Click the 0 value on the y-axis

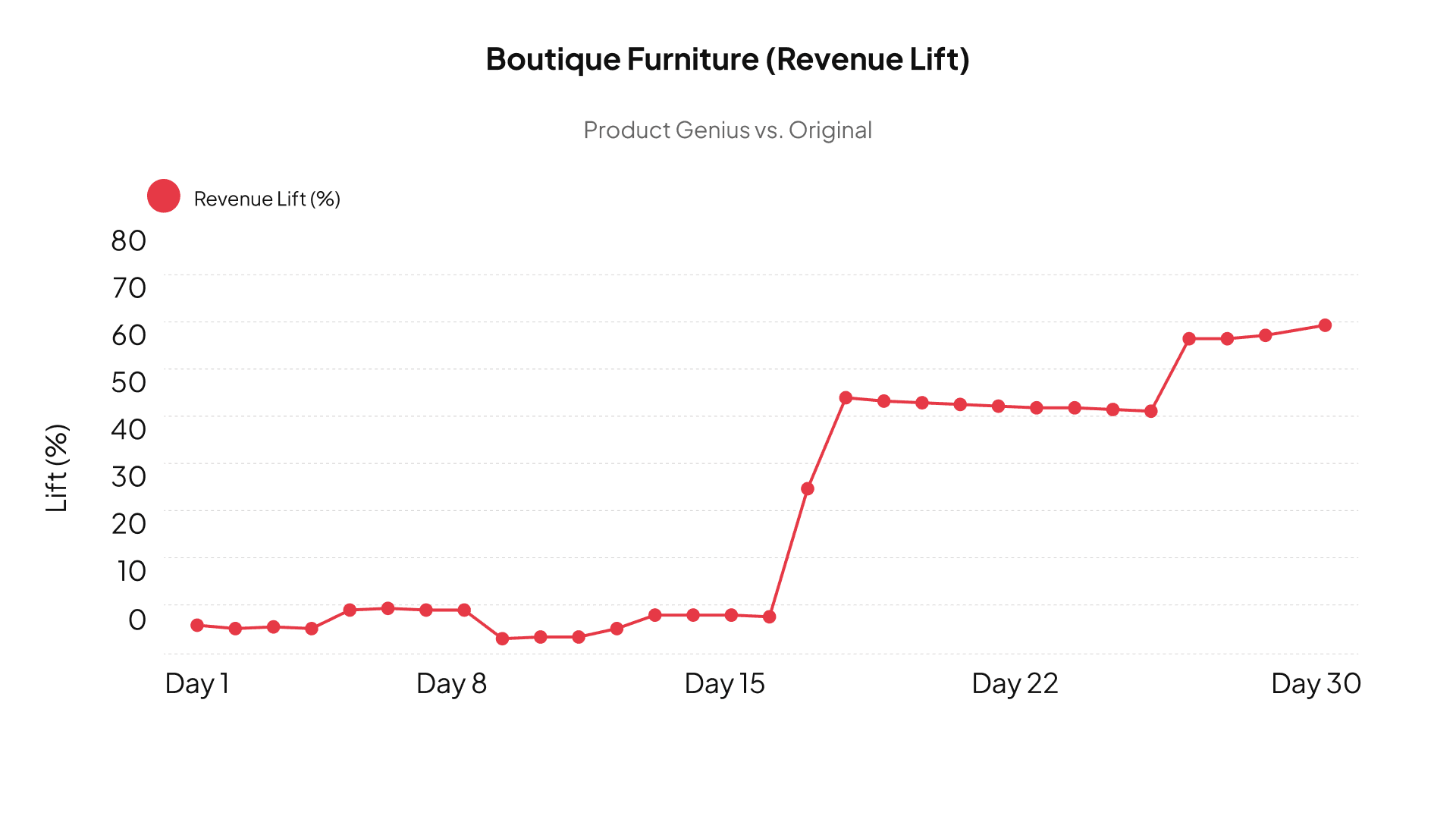pyautogui.click(x=136, y=620)
